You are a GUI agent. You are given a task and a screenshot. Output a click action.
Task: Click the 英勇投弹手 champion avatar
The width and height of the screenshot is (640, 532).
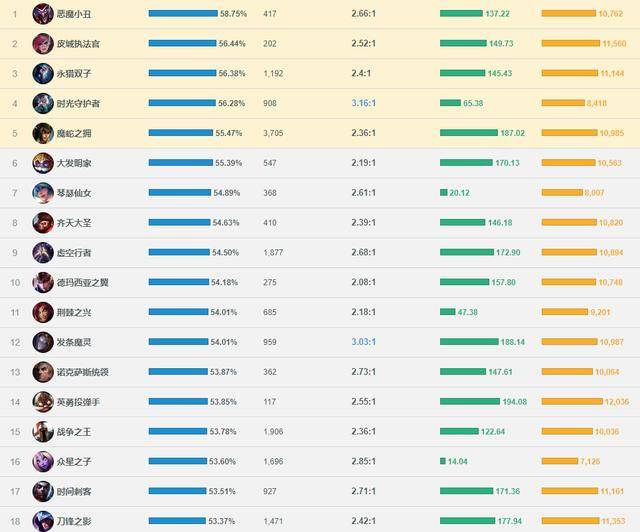click(x=43, y=402)
